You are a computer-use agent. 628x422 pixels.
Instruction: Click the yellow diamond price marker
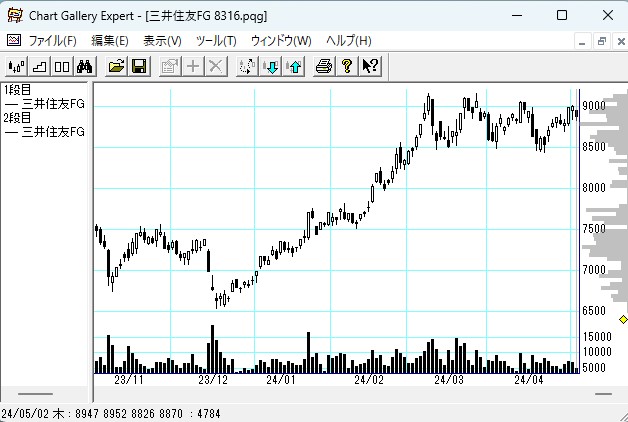click(622, 319)
